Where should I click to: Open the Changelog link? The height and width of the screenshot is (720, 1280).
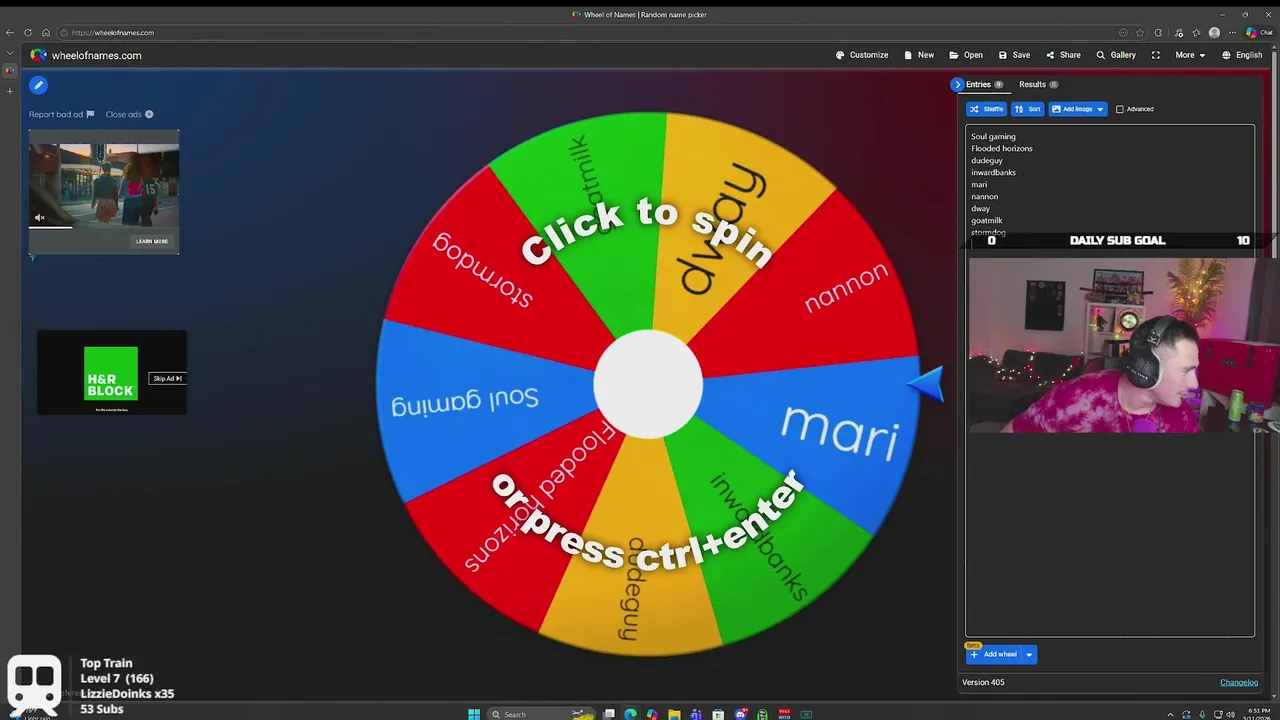tap(1239, 682)
